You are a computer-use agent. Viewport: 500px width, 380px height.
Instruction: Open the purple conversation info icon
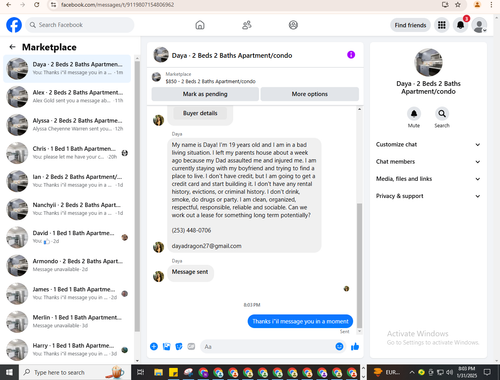351,55
